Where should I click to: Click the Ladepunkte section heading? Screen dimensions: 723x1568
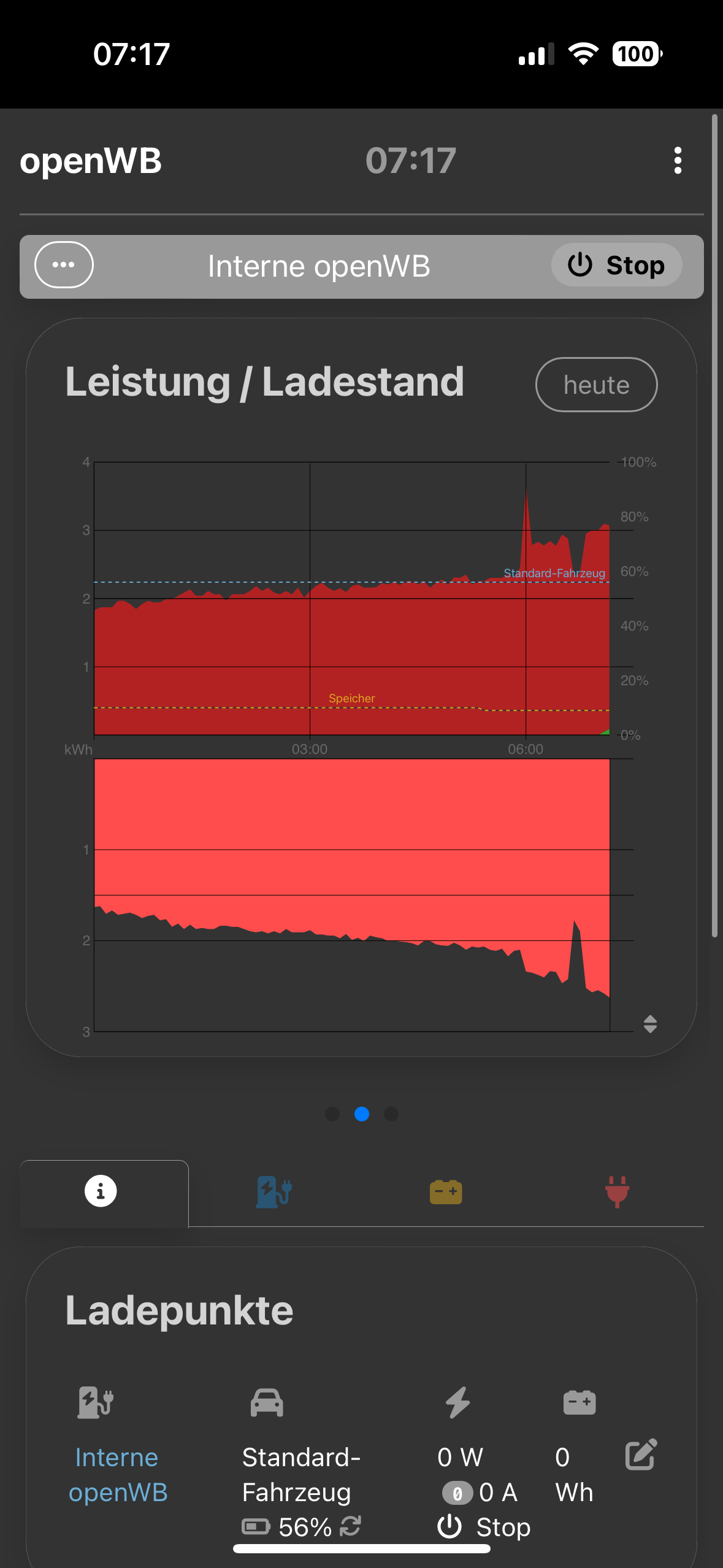179,1311
